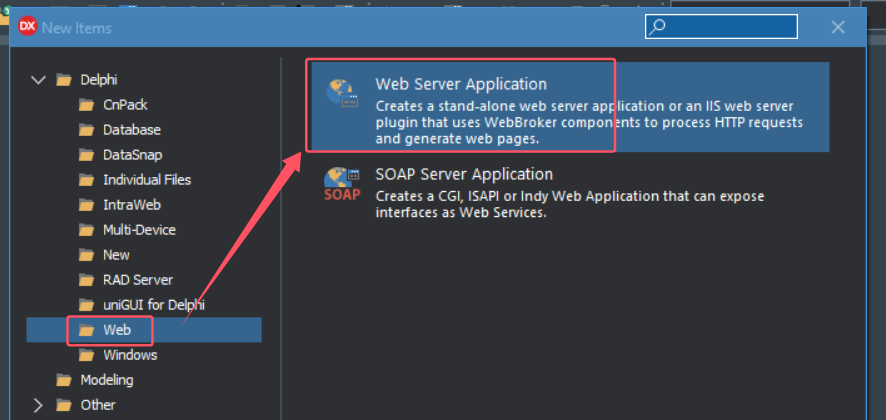Select the Database folder icon
The width and height of the screenshot is (886, 420).
86,130
